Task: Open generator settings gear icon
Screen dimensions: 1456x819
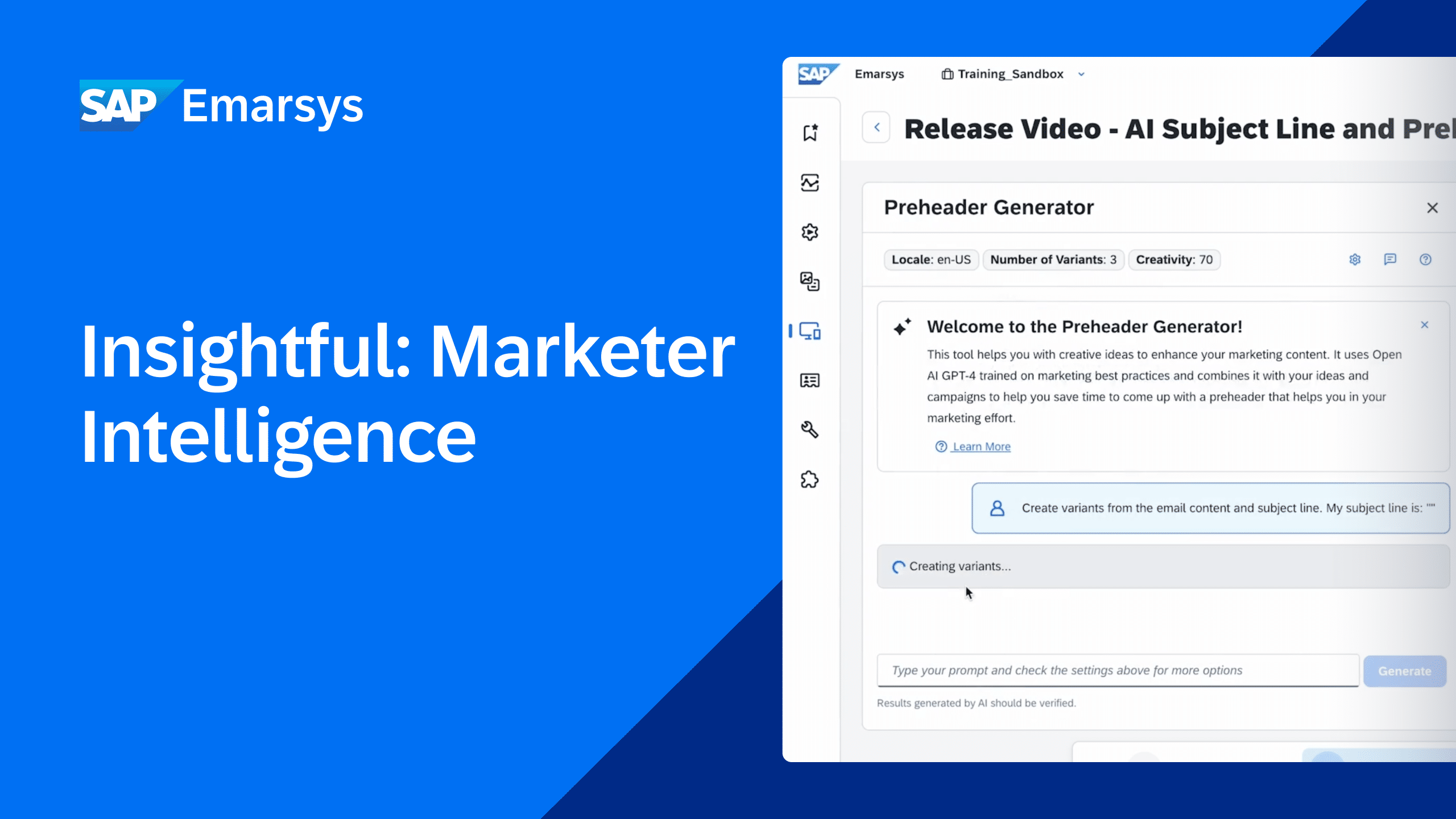Action: pyautogui.click(x=1355, y=260)
